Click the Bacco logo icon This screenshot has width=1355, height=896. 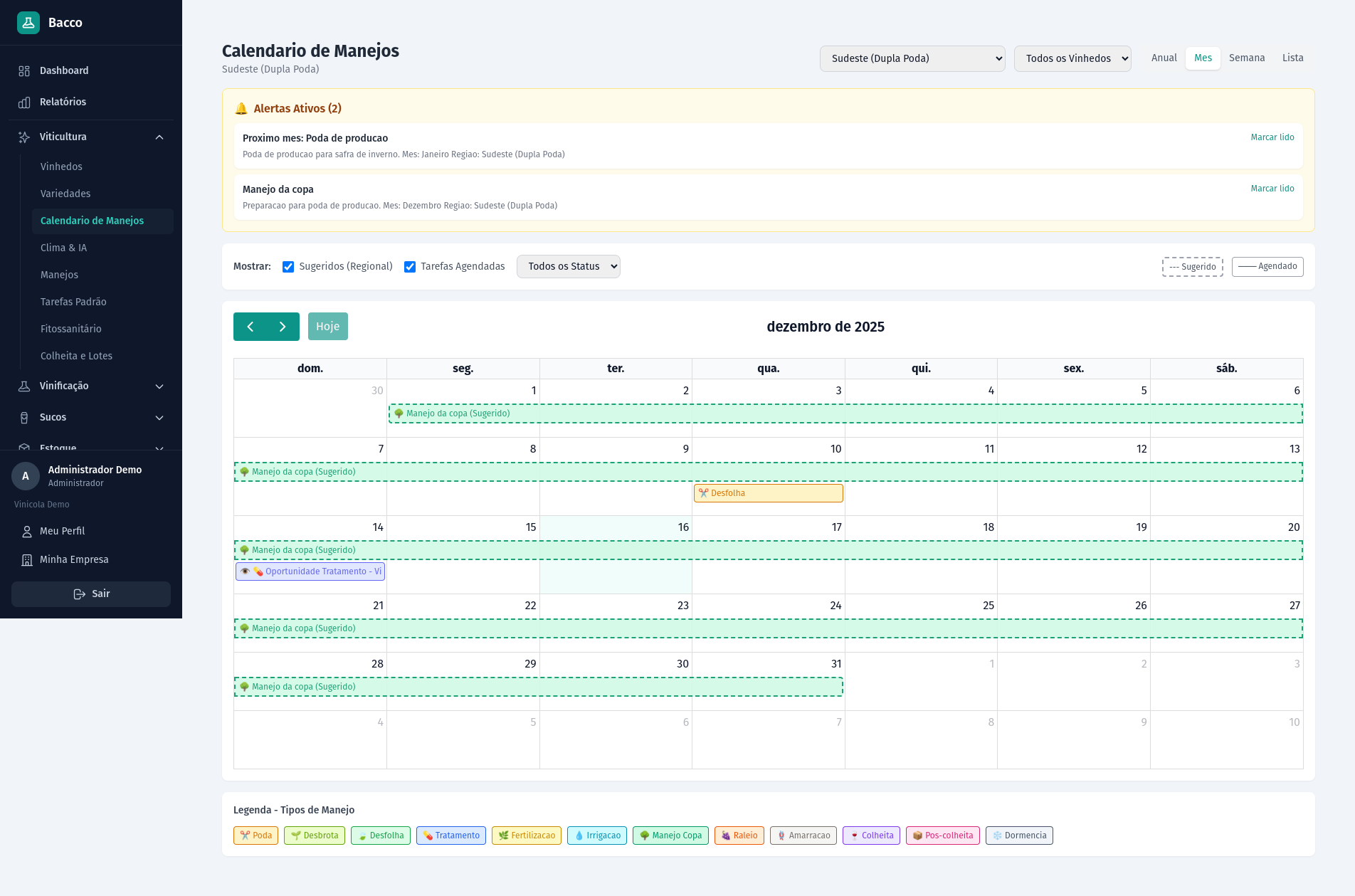[x=28, y=22]
